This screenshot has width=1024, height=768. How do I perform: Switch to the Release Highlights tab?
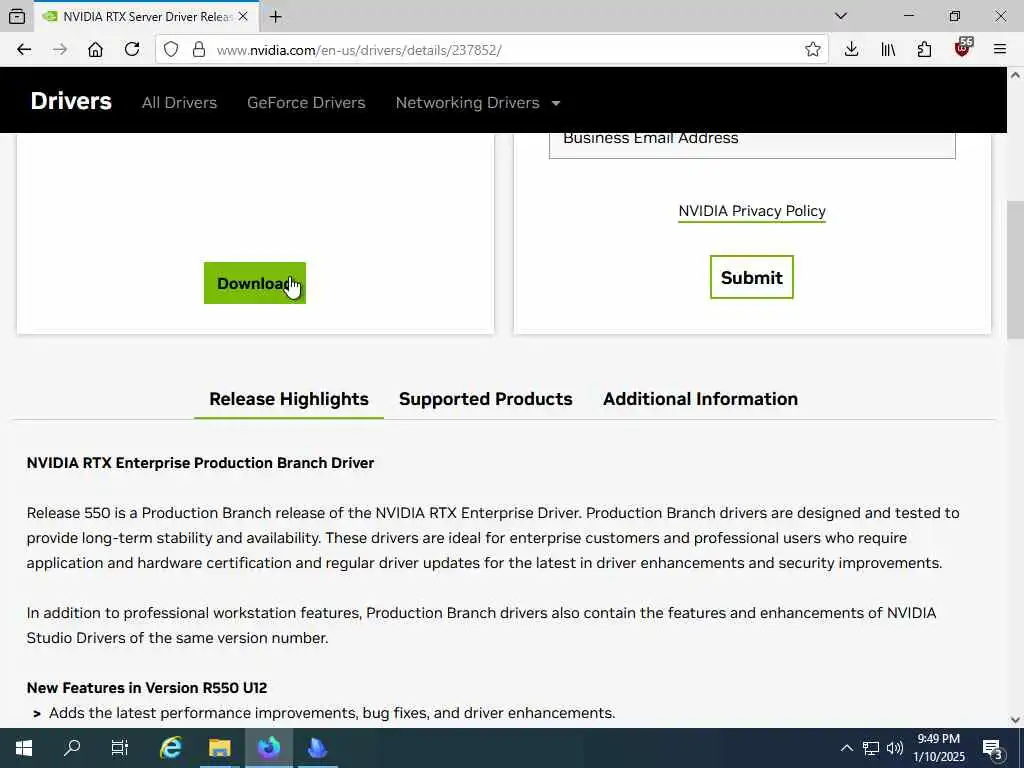[289, 399]
